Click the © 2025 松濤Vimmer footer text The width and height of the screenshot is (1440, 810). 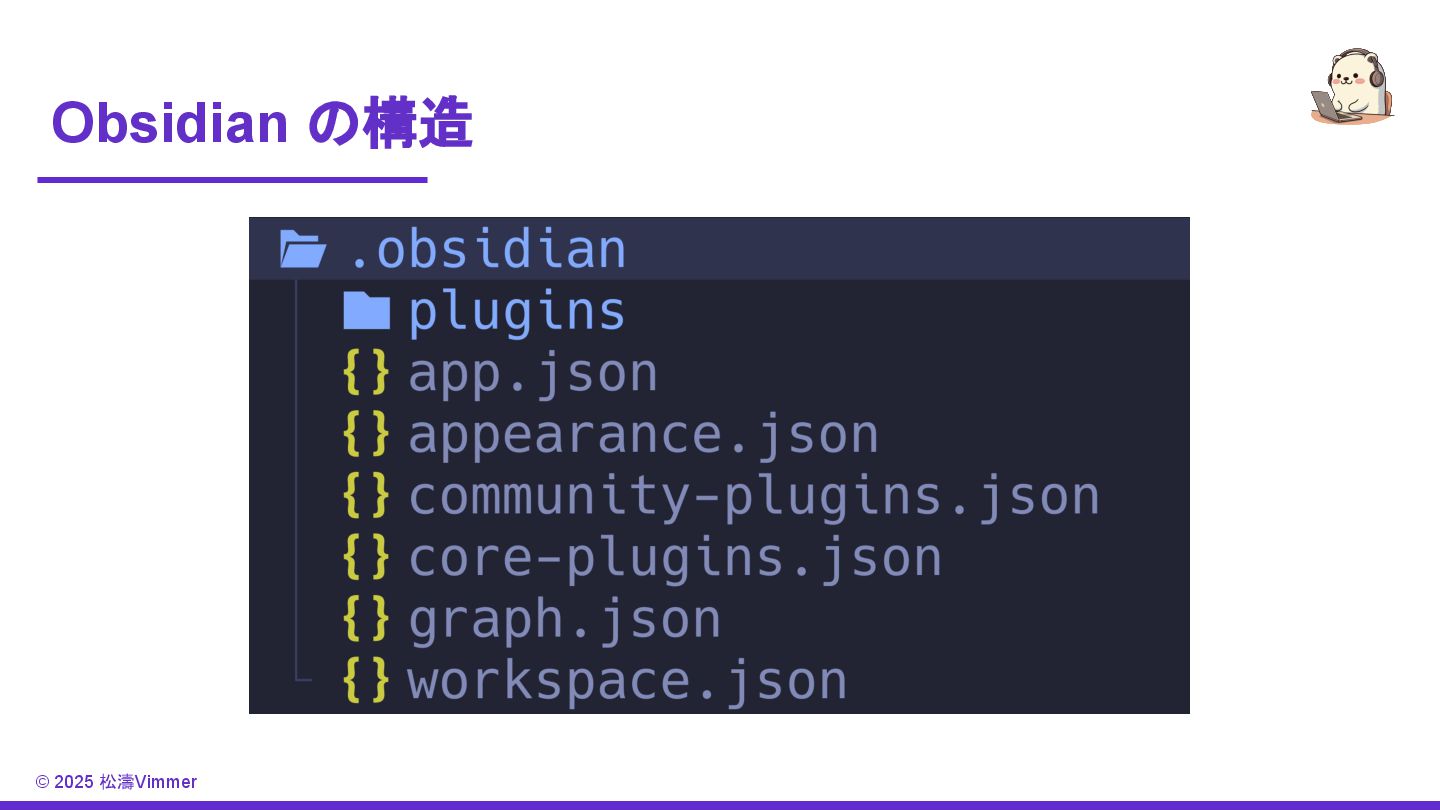click(x=116, y=782)
